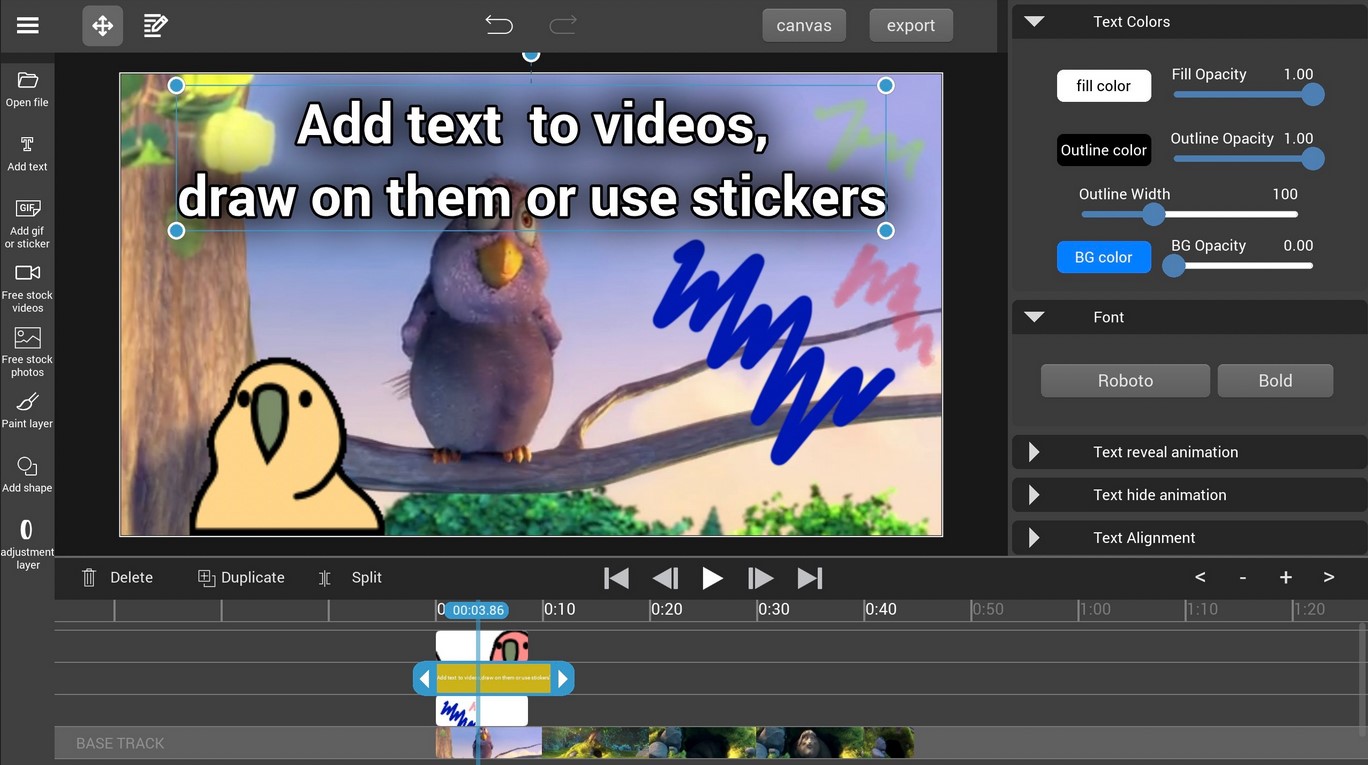This screenshot has height=765, width=1368.
Task: Play the video preview
Action: click(x=712, y=578)
